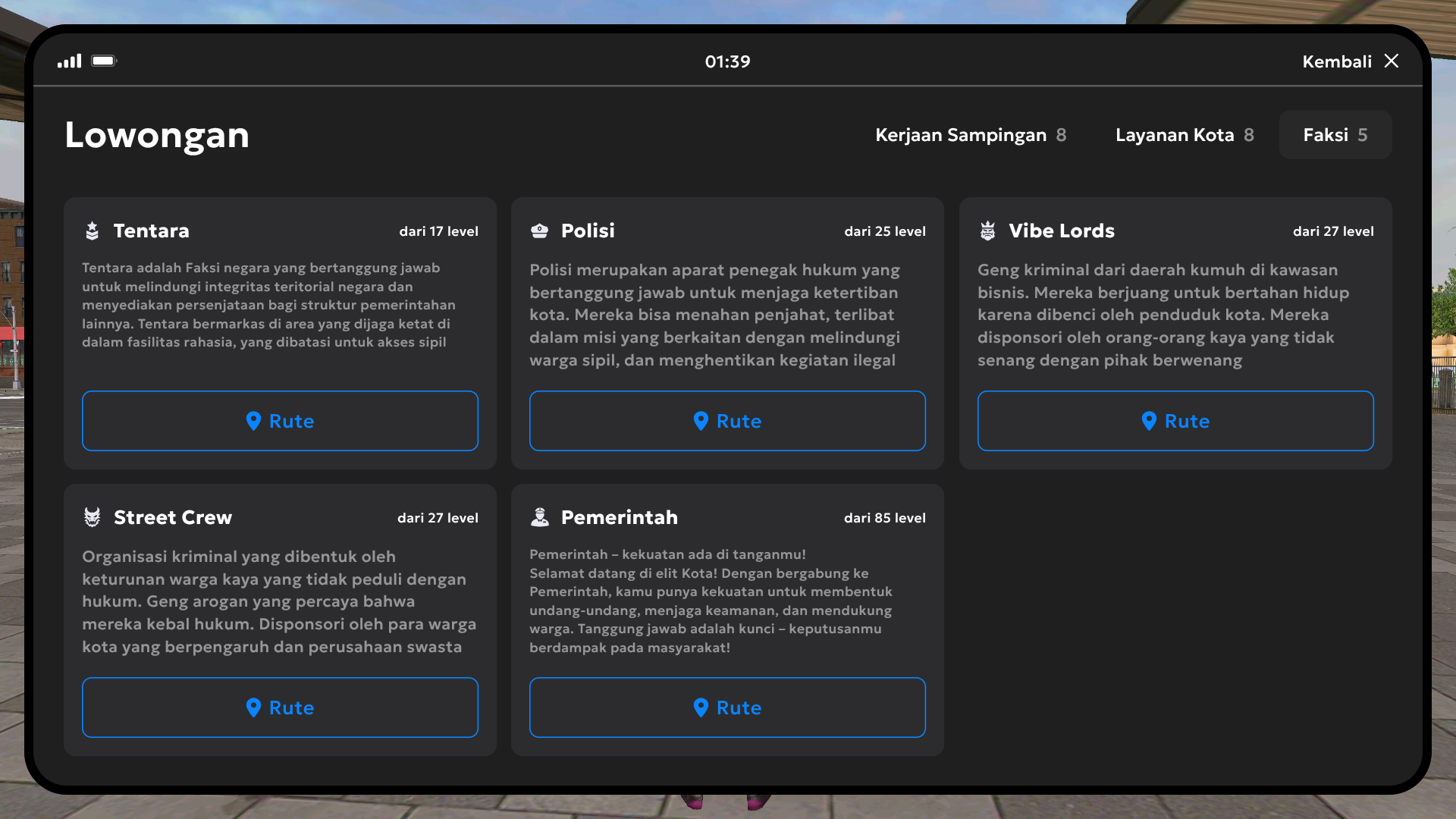Click the Polisi police cap icon
The image size is (1456, 819).
[539, 231]
